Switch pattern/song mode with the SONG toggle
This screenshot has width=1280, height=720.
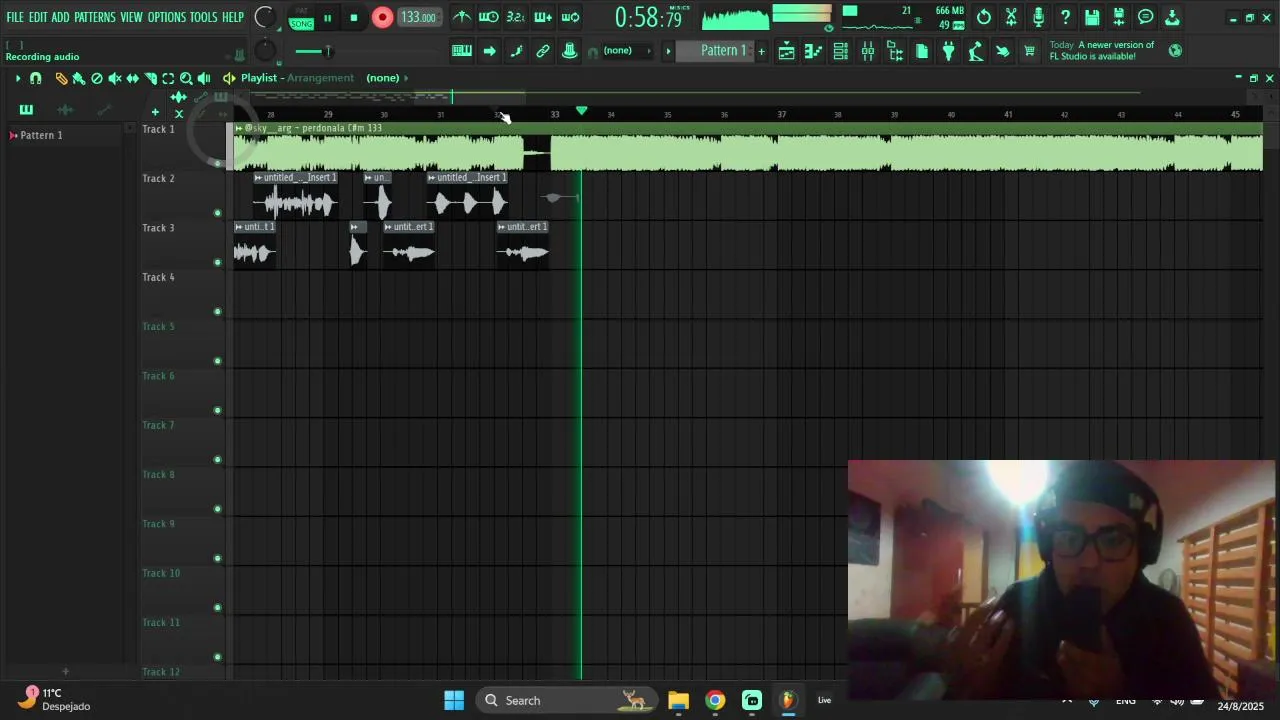click(301, 23)
